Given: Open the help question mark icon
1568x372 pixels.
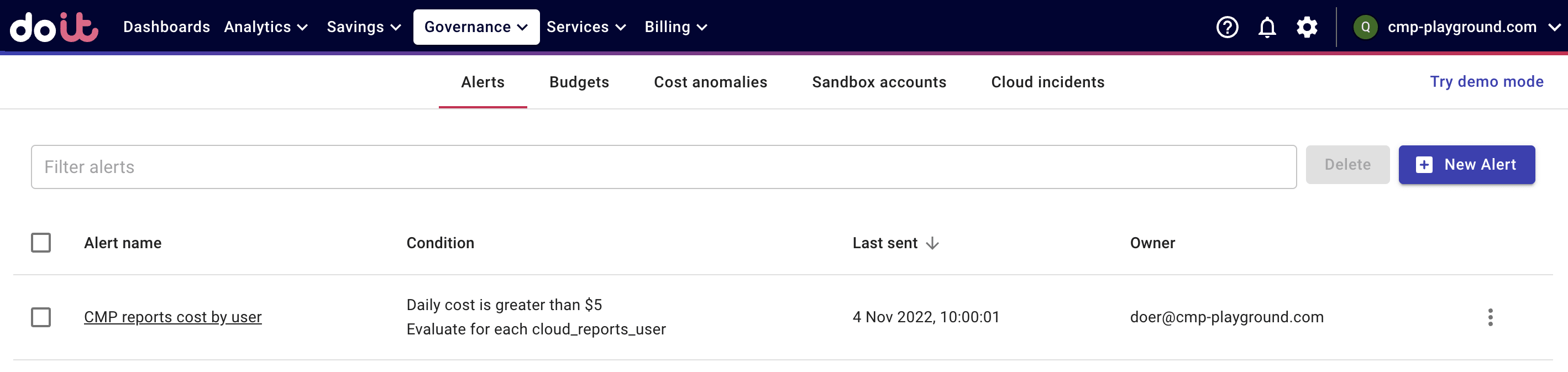Looking at the screenshot, I should (x=1226, y=28).
